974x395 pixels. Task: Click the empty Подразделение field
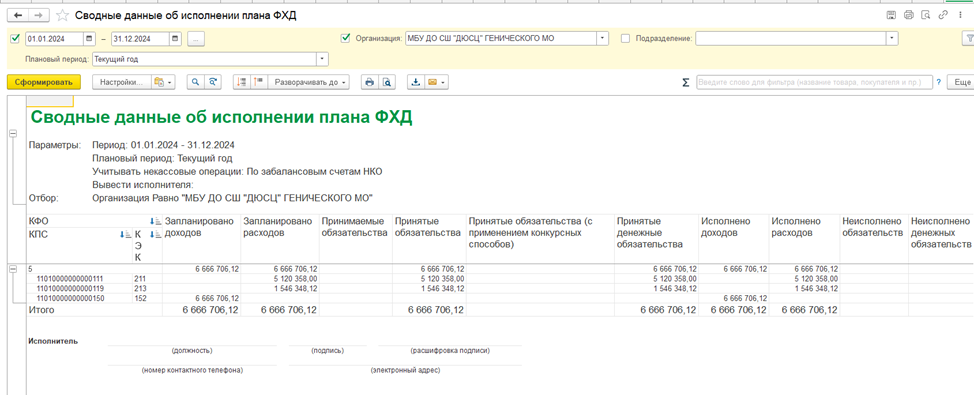point(791,39)
